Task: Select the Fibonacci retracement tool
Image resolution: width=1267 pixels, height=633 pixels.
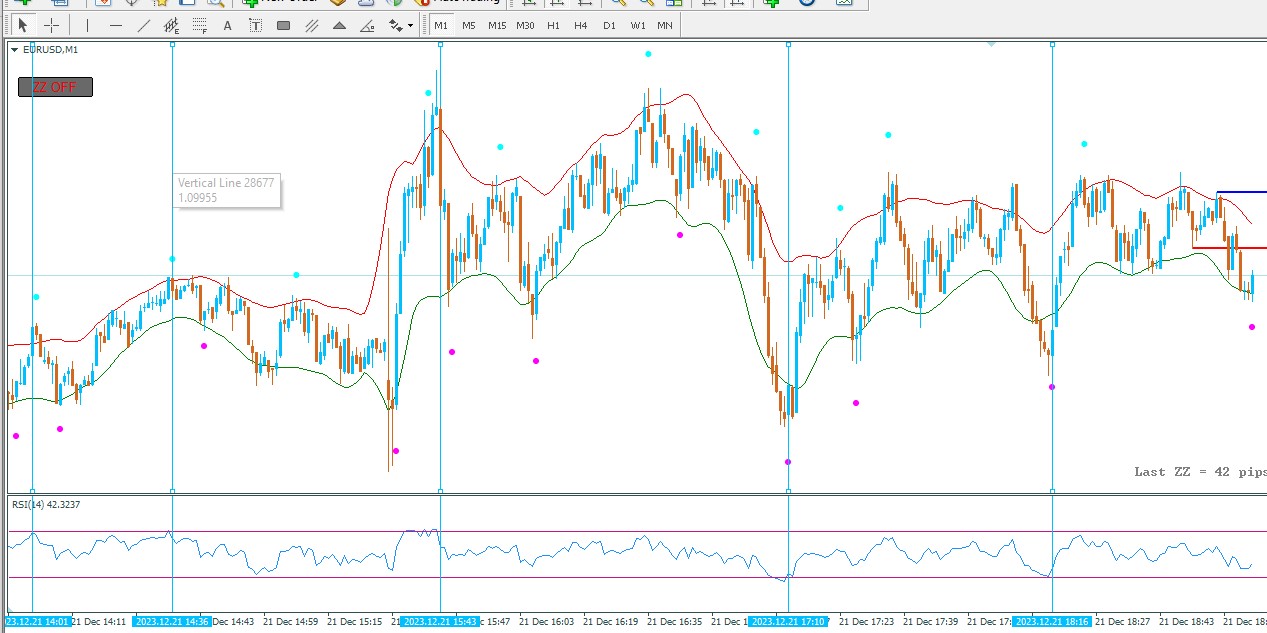Action: click(x=200, y=25)
